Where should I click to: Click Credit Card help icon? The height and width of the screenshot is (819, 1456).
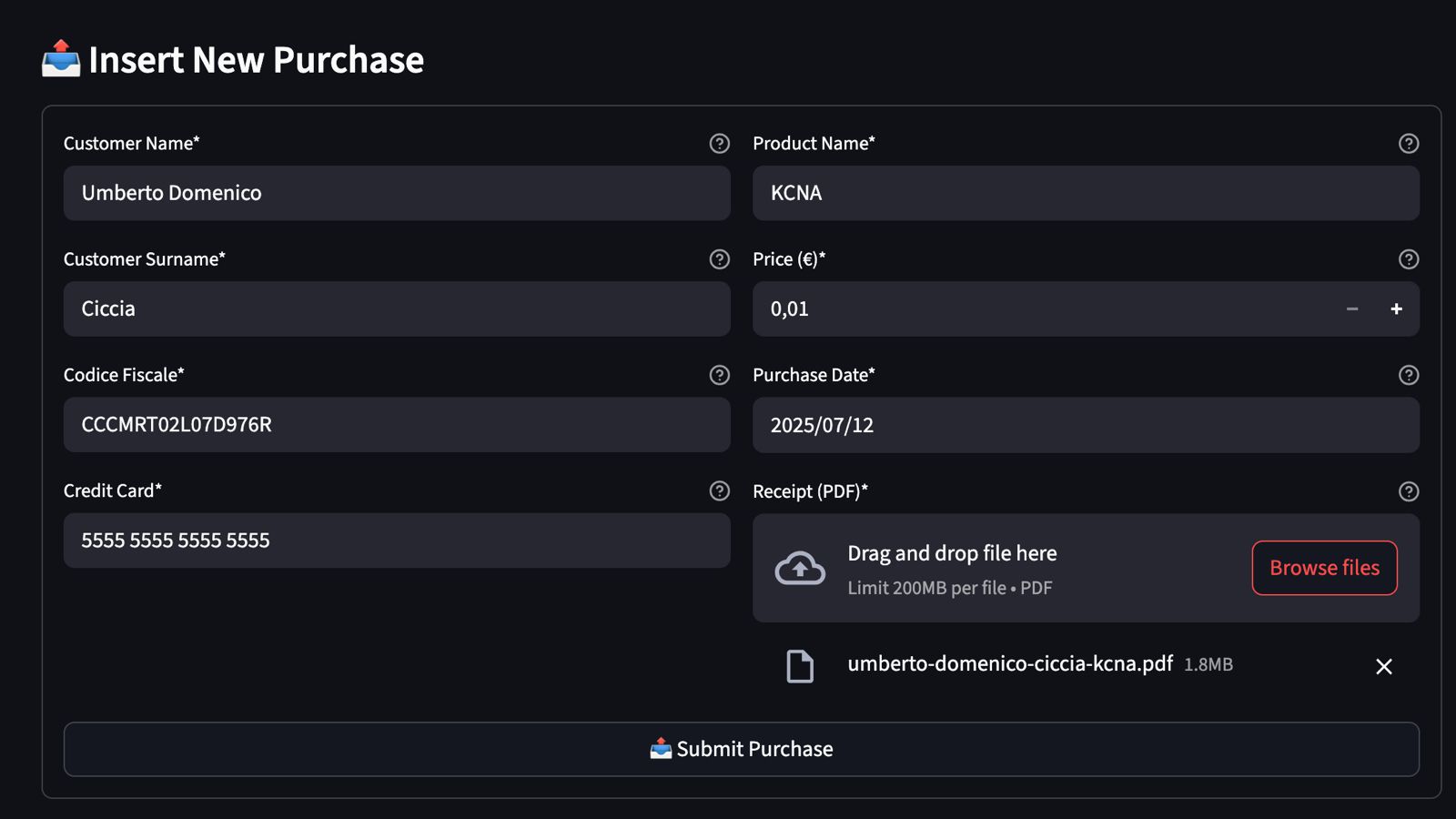pyautogui.click(x=719, y=491)
